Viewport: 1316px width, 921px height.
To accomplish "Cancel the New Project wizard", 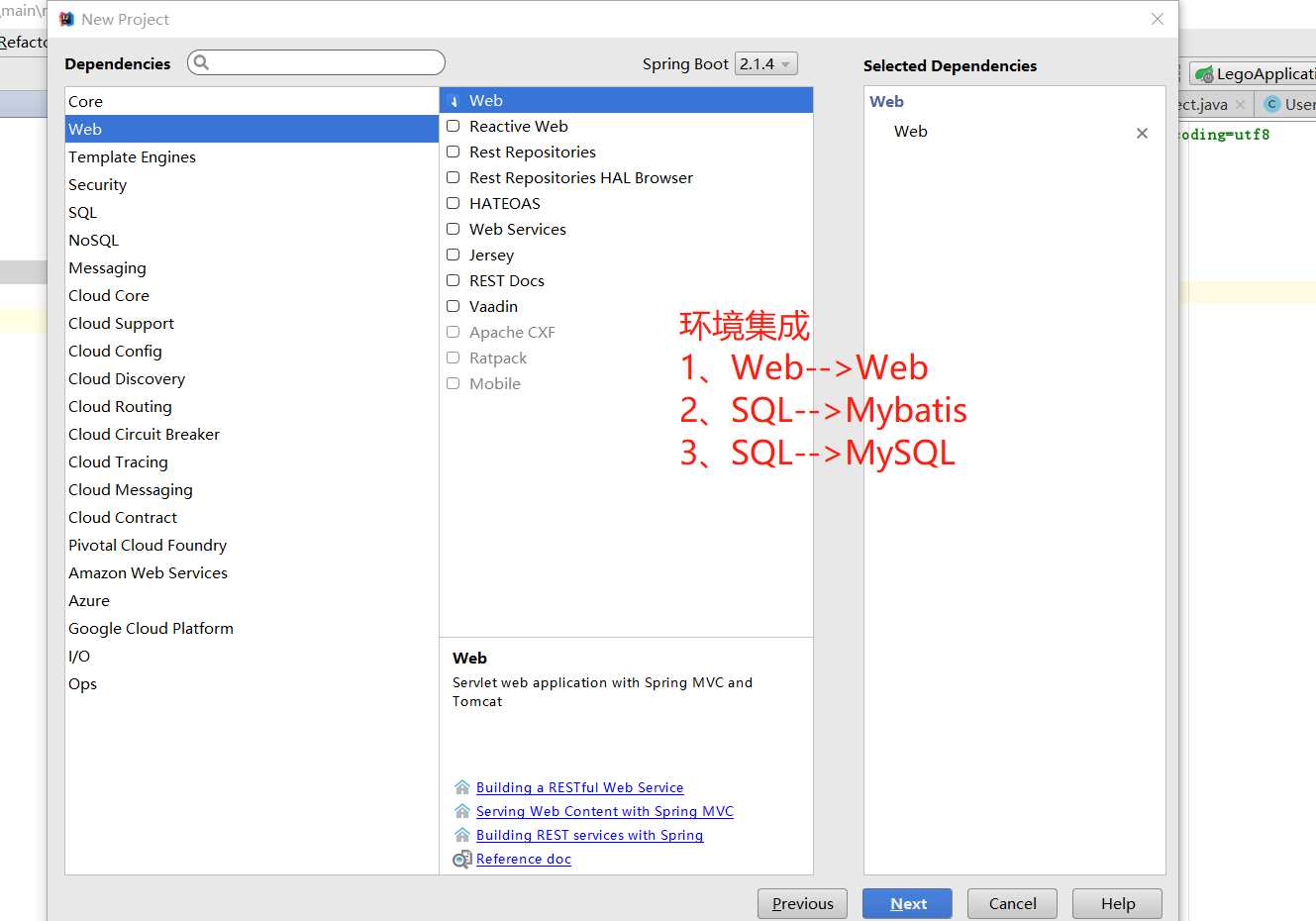I will (x=1012, y=903).
